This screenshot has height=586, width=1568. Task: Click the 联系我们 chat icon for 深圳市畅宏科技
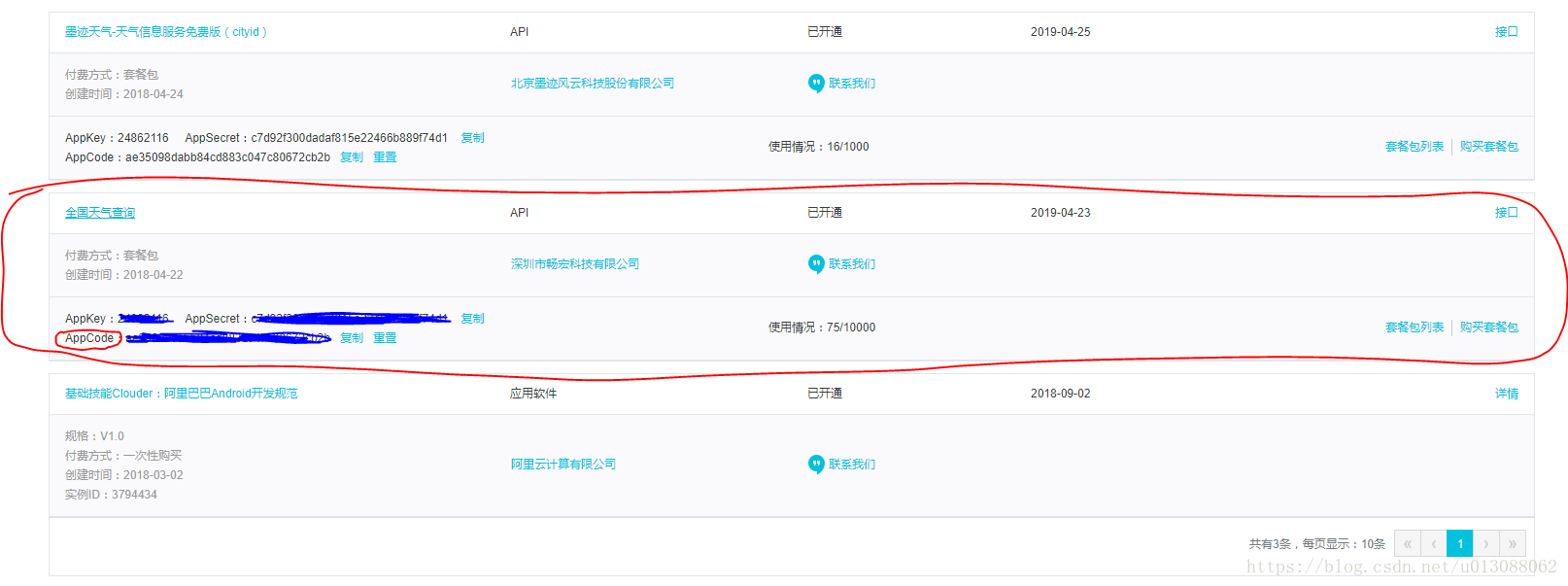pos(816,264)
